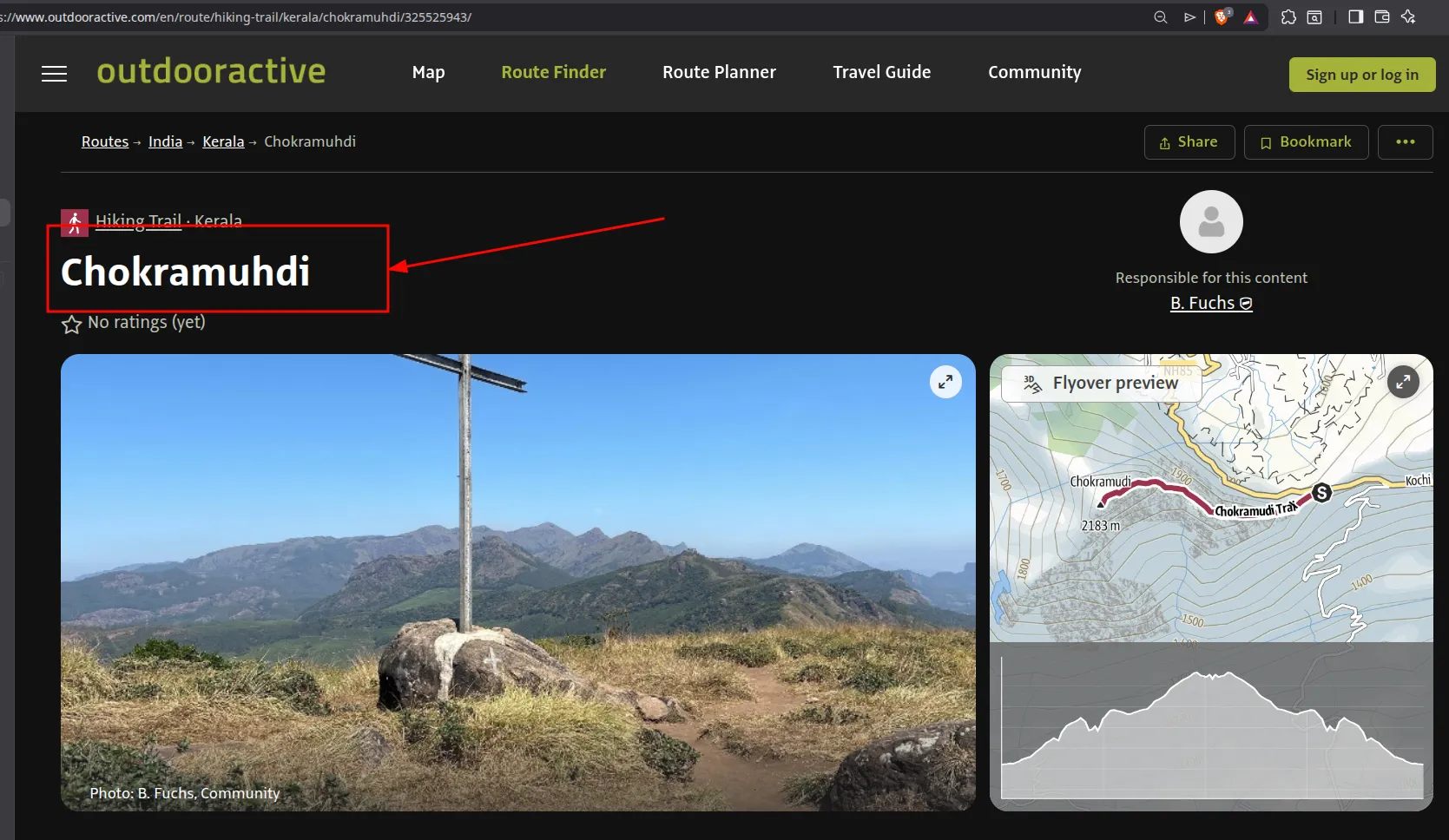This screenshot has height=840, width=1449.
Task: Open the Route Planner menu item
Action: pos(719,73)
